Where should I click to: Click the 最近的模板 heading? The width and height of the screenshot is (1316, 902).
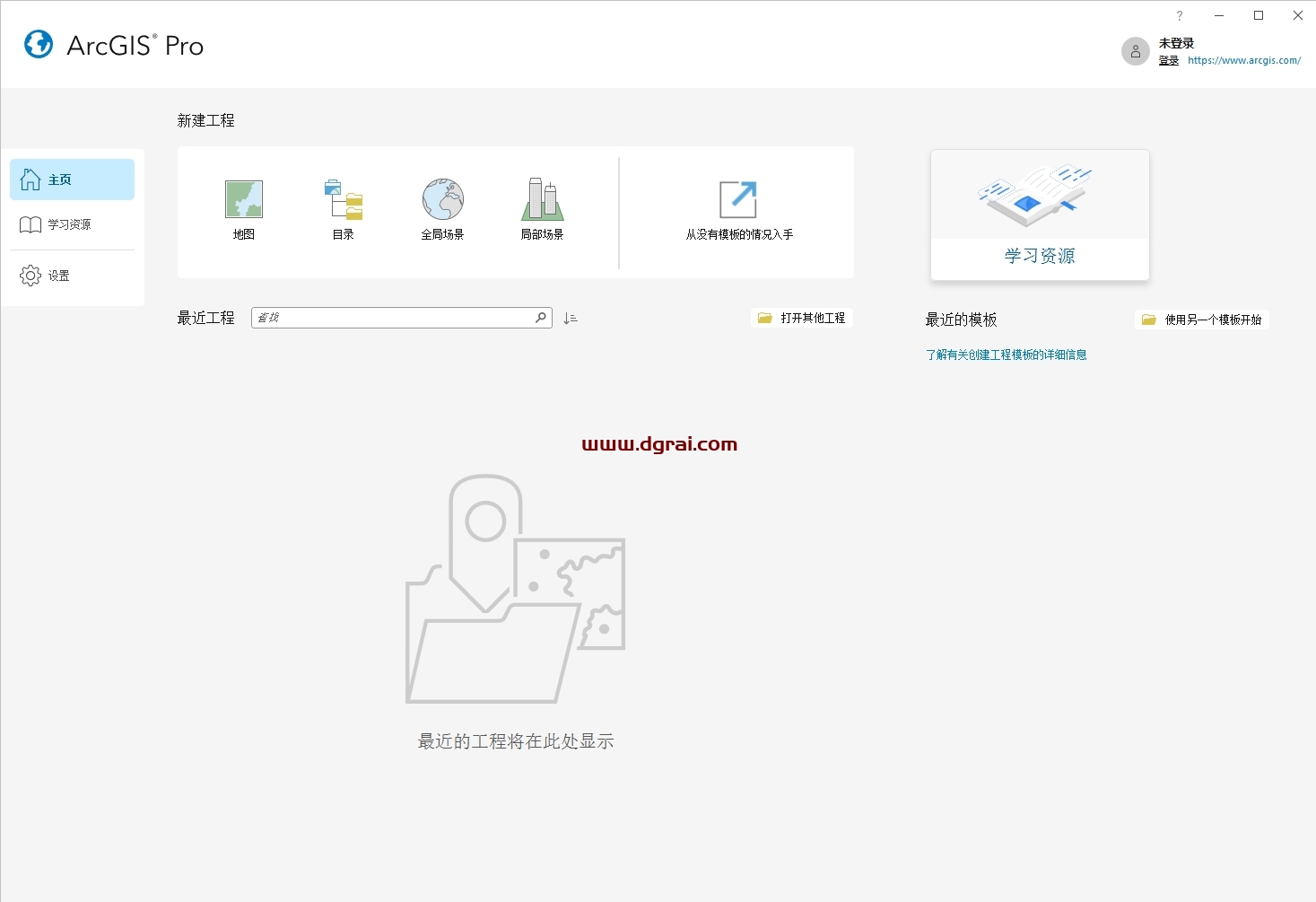(x=961, y=320)
